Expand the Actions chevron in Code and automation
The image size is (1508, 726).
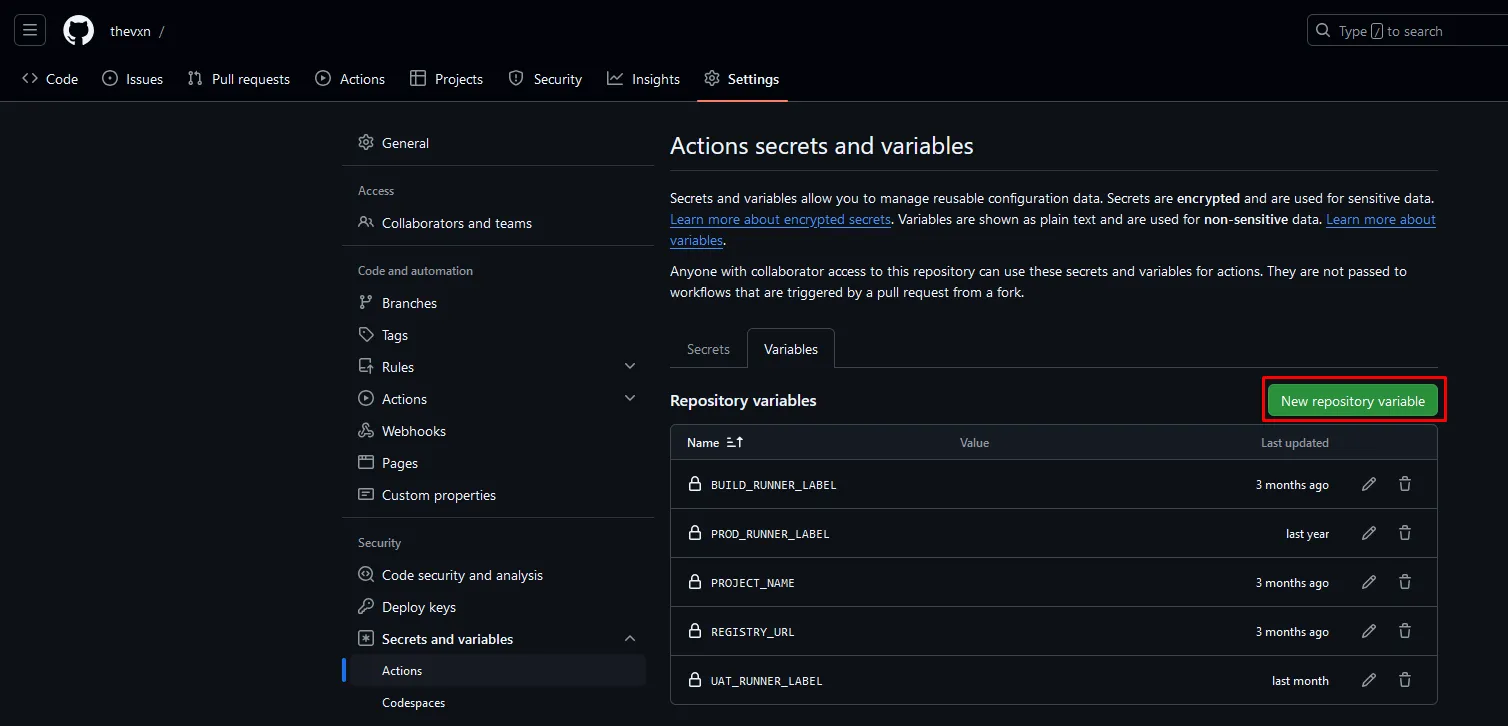(630, 398)
